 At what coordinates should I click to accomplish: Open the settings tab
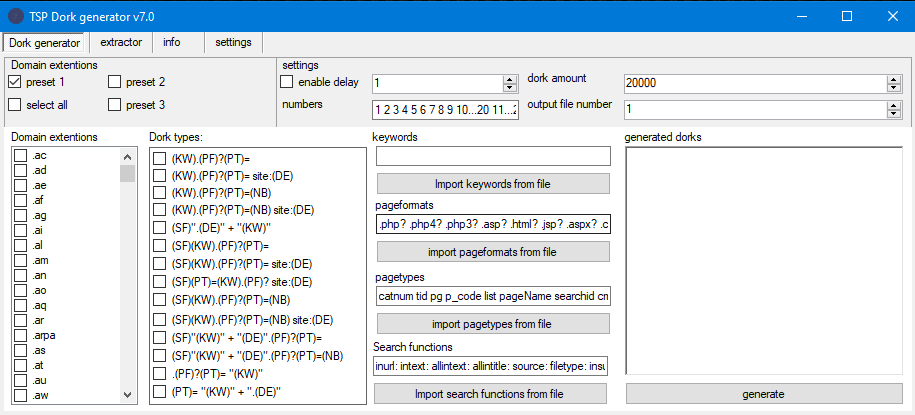[x=233, y=43]
